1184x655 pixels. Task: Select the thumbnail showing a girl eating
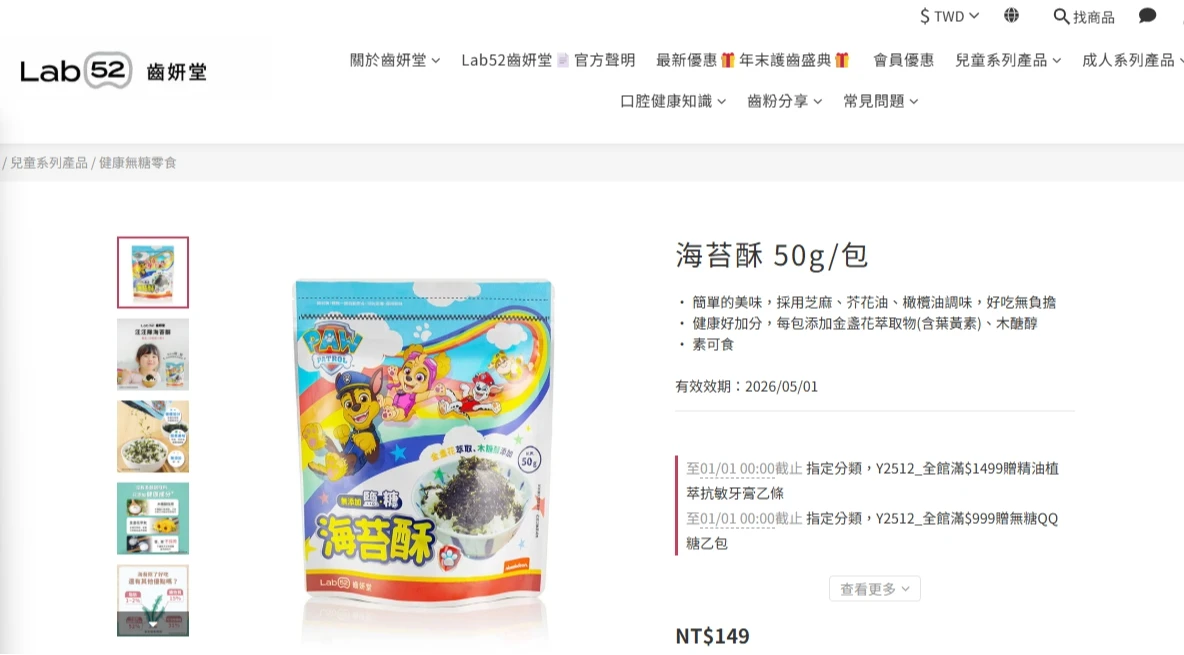(x=153, y=354)
